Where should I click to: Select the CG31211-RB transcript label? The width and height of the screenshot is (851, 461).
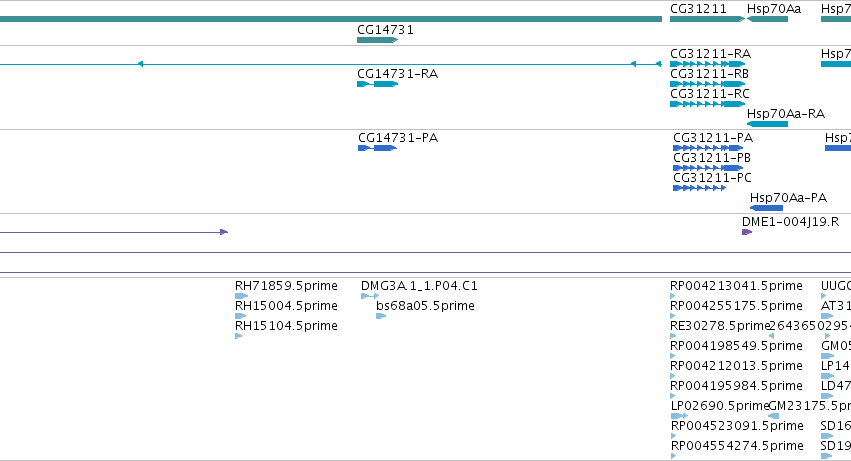click(709, 74)
